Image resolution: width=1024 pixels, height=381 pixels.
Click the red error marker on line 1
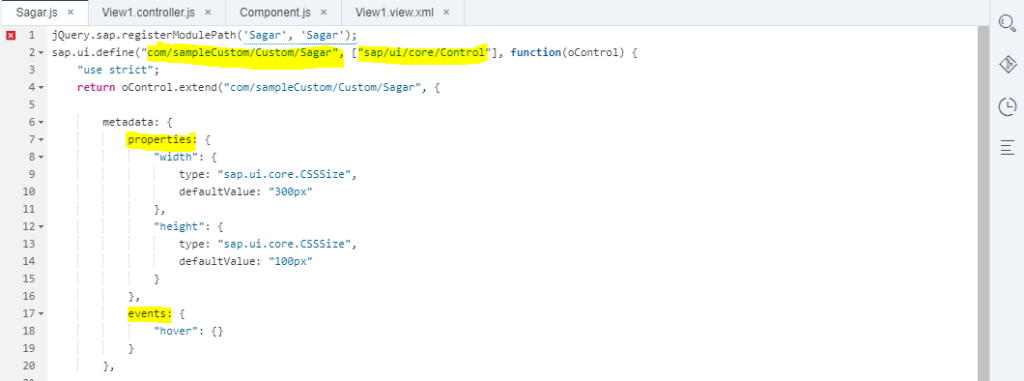coord(10,35)
